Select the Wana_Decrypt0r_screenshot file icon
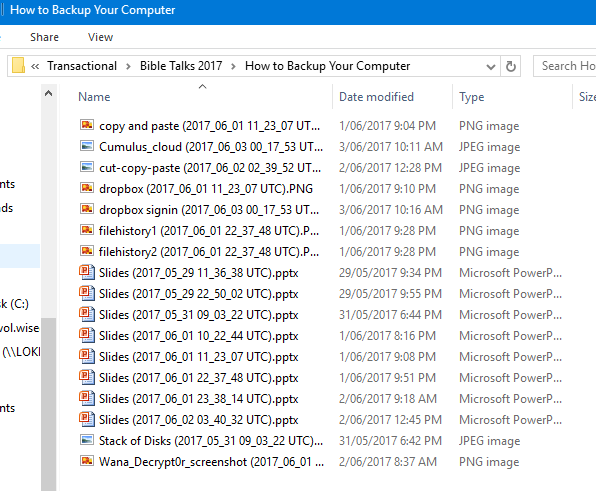 click(87, 461)
